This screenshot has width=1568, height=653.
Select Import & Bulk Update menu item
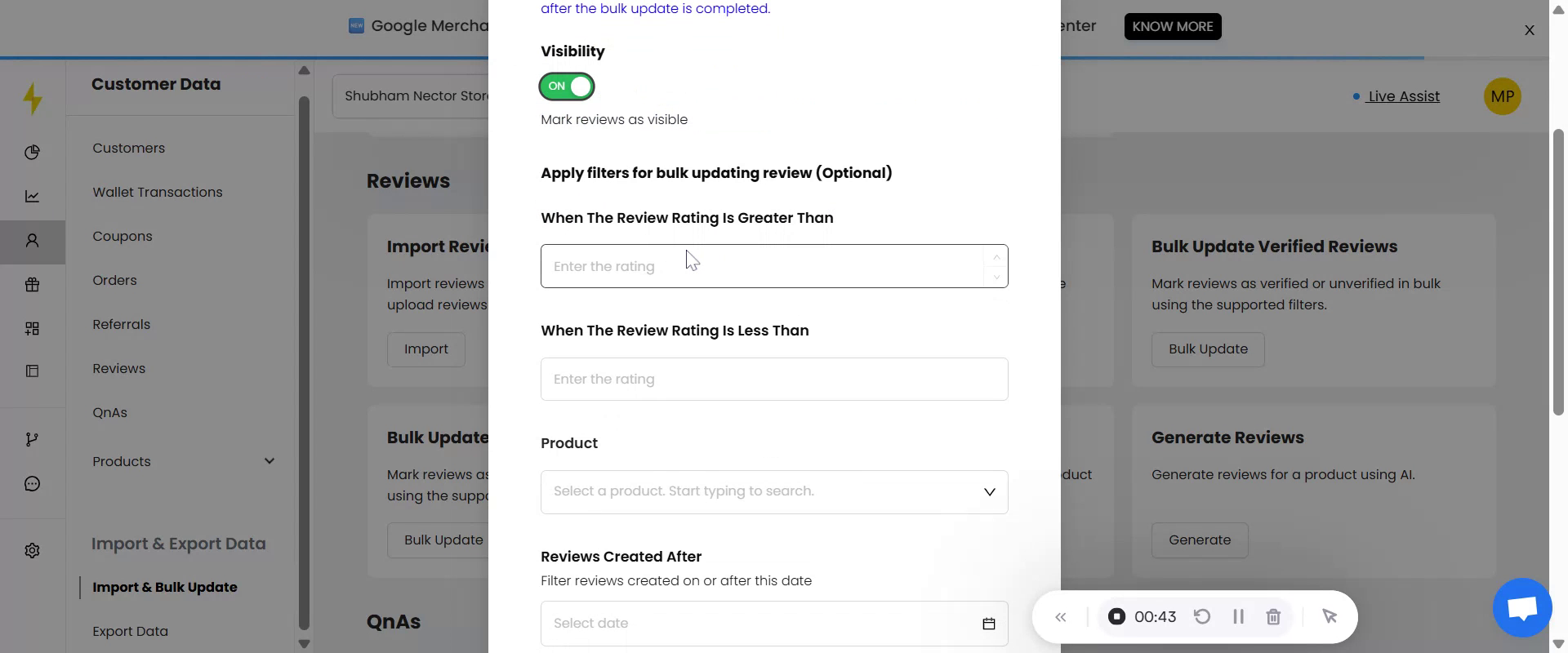pyautogui.click(x=165, y=588)
